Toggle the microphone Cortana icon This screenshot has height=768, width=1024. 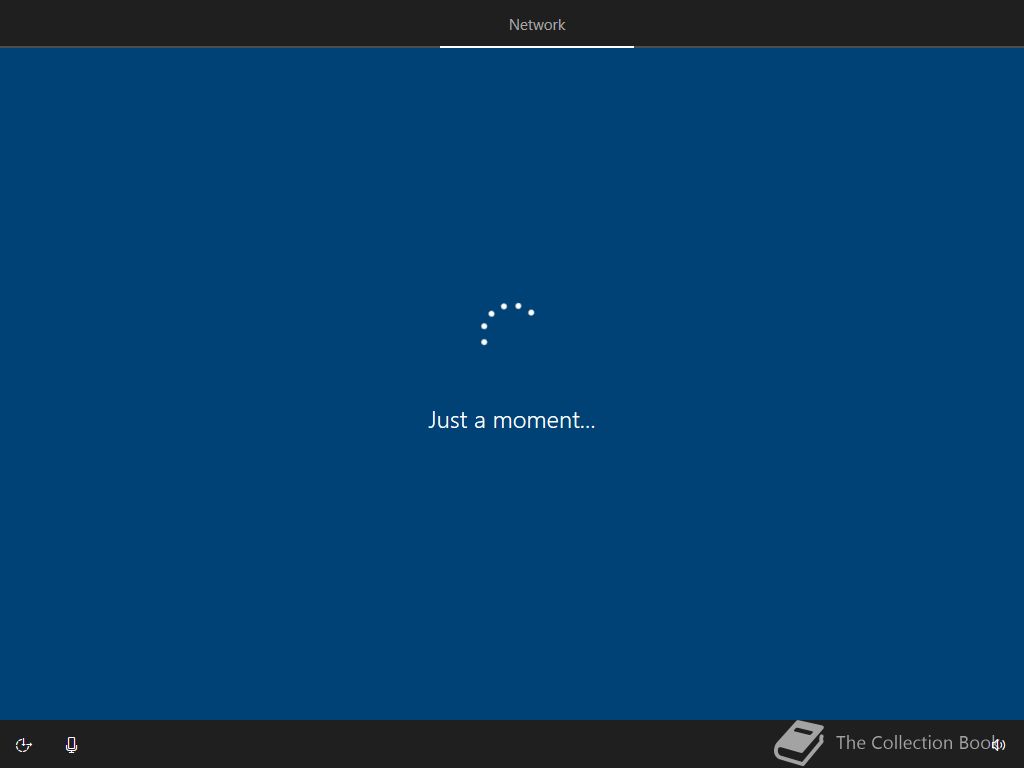click(72, 745)
